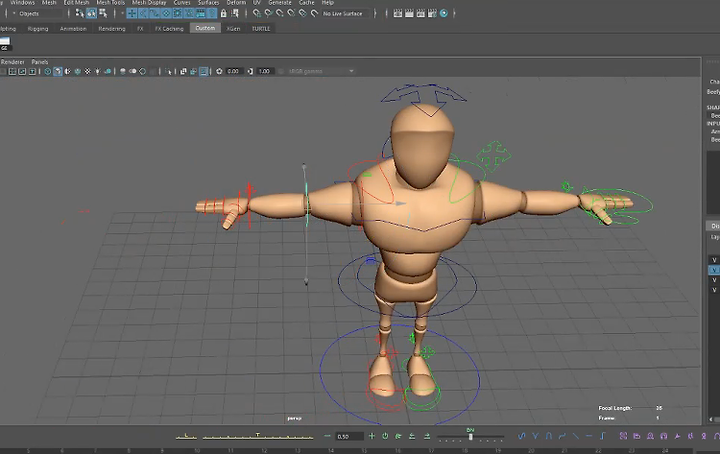Click the gamma value field showing 1.00
This screenshot has height=454, width=720.
pos(264,71)
